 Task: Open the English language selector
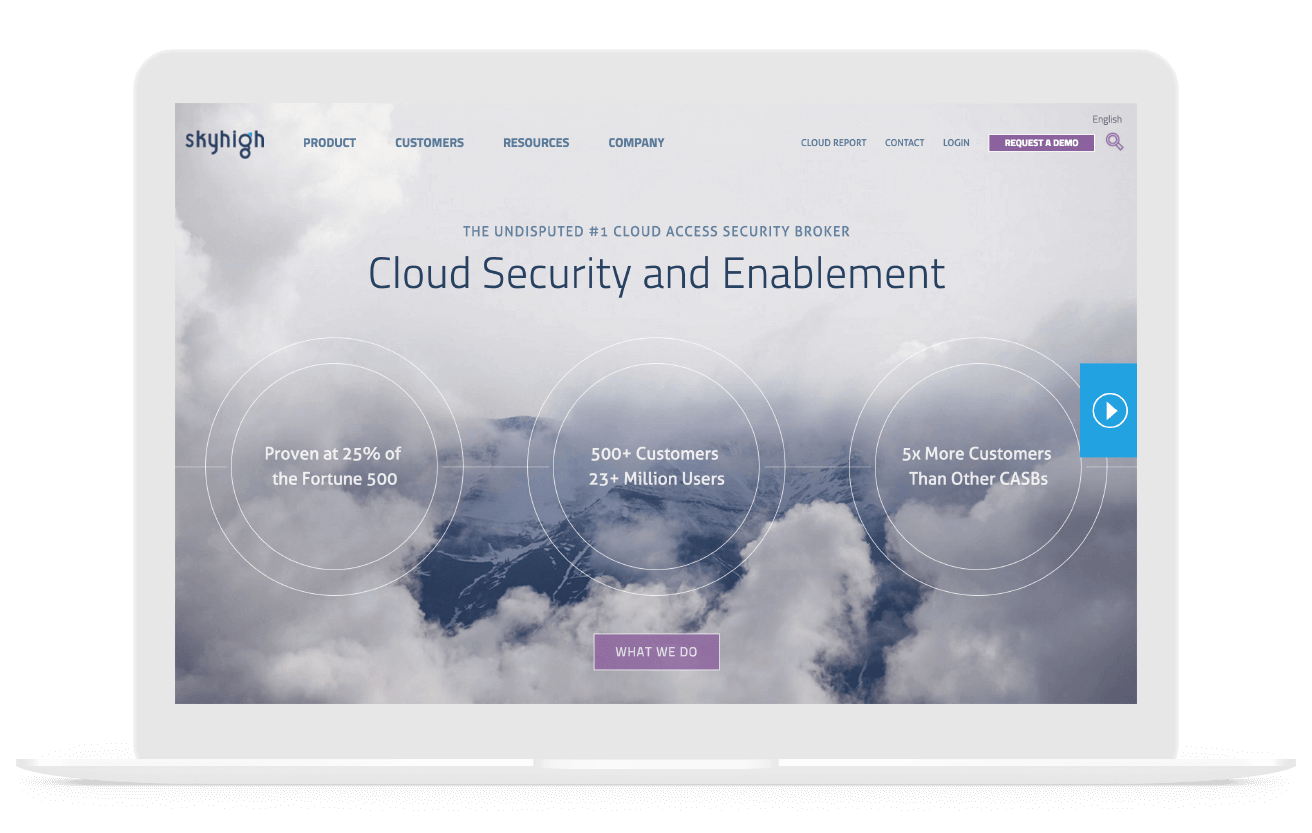1107,120
